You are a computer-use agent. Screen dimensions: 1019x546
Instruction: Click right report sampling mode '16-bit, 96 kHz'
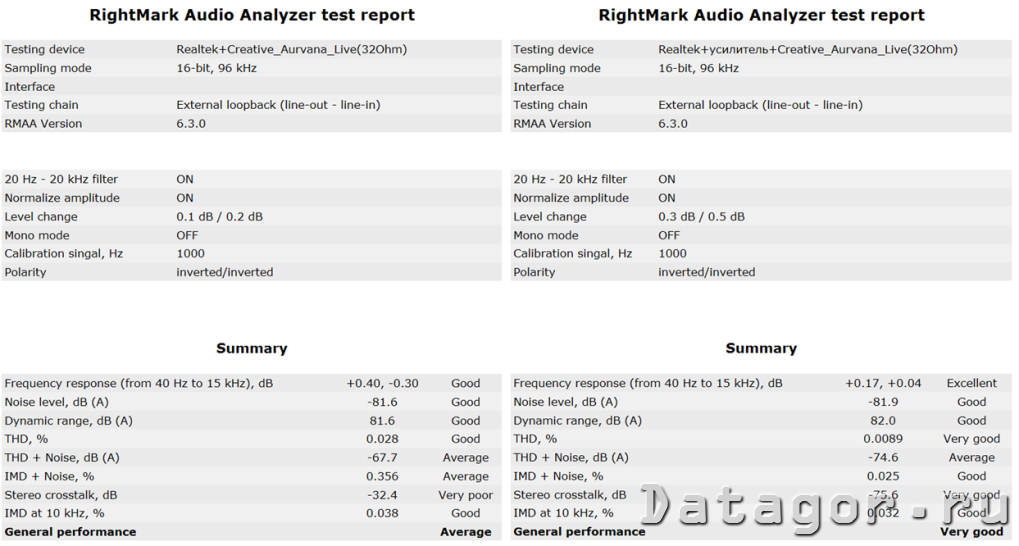click(699, 68)
